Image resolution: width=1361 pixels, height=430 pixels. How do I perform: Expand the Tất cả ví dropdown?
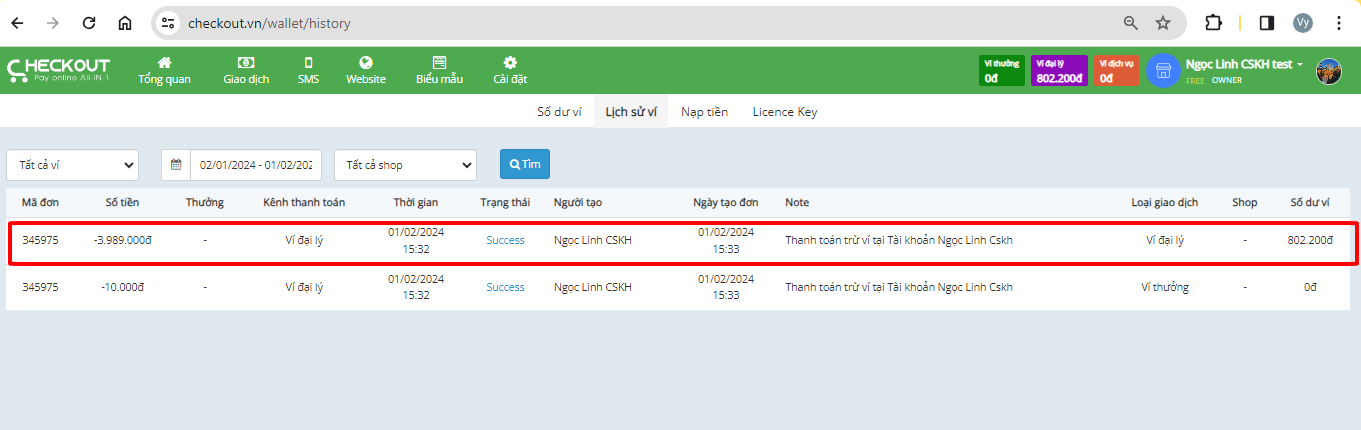tap(73, 164)
